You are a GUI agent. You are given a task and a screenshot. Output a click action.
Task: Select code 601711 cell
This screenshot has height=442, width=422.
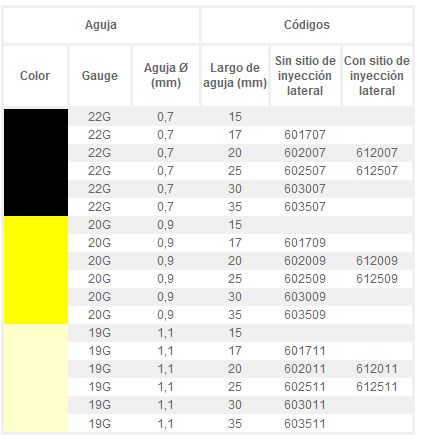point(305,351)
